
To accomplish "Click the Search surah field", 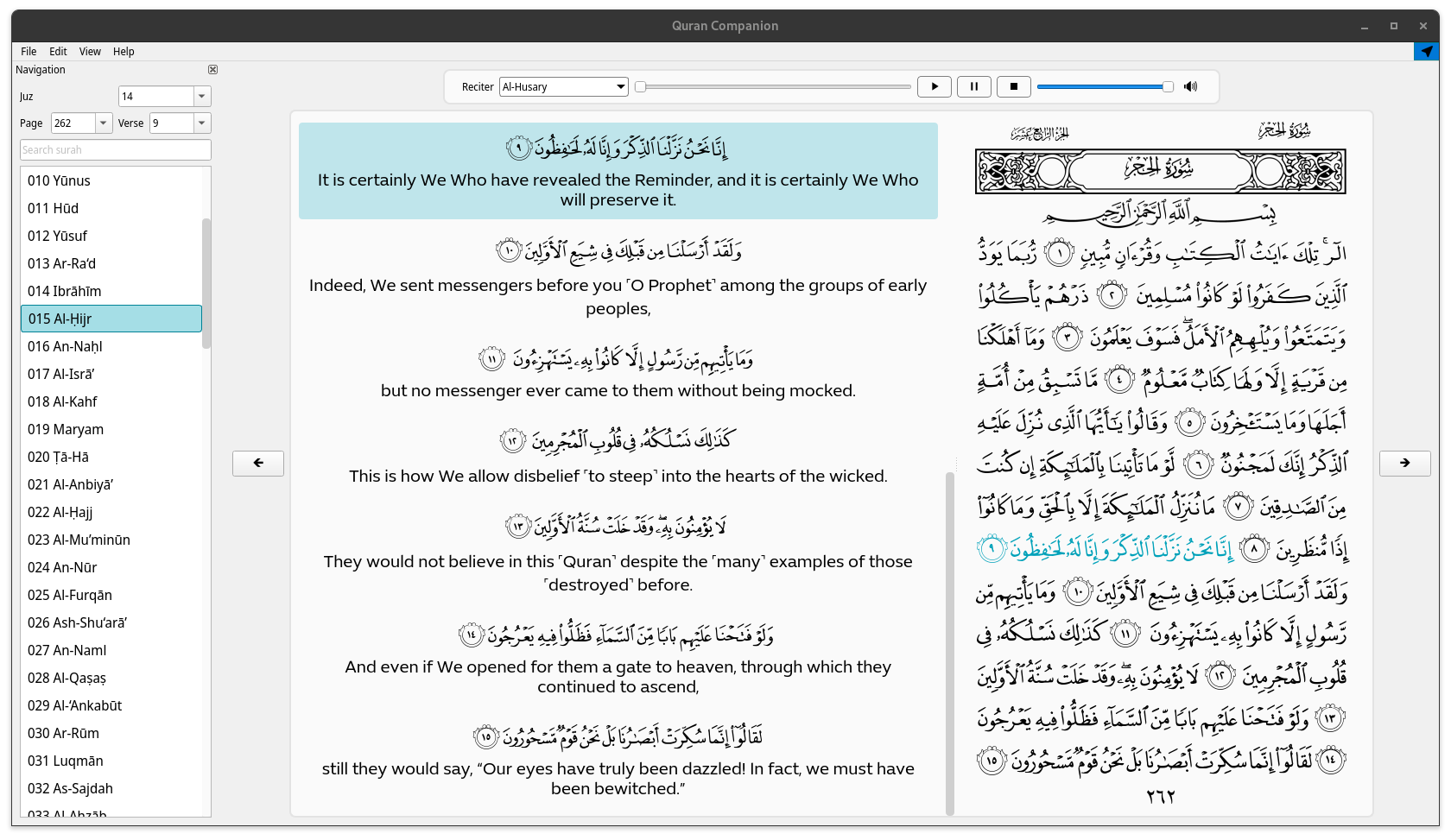I will [116, 150].
